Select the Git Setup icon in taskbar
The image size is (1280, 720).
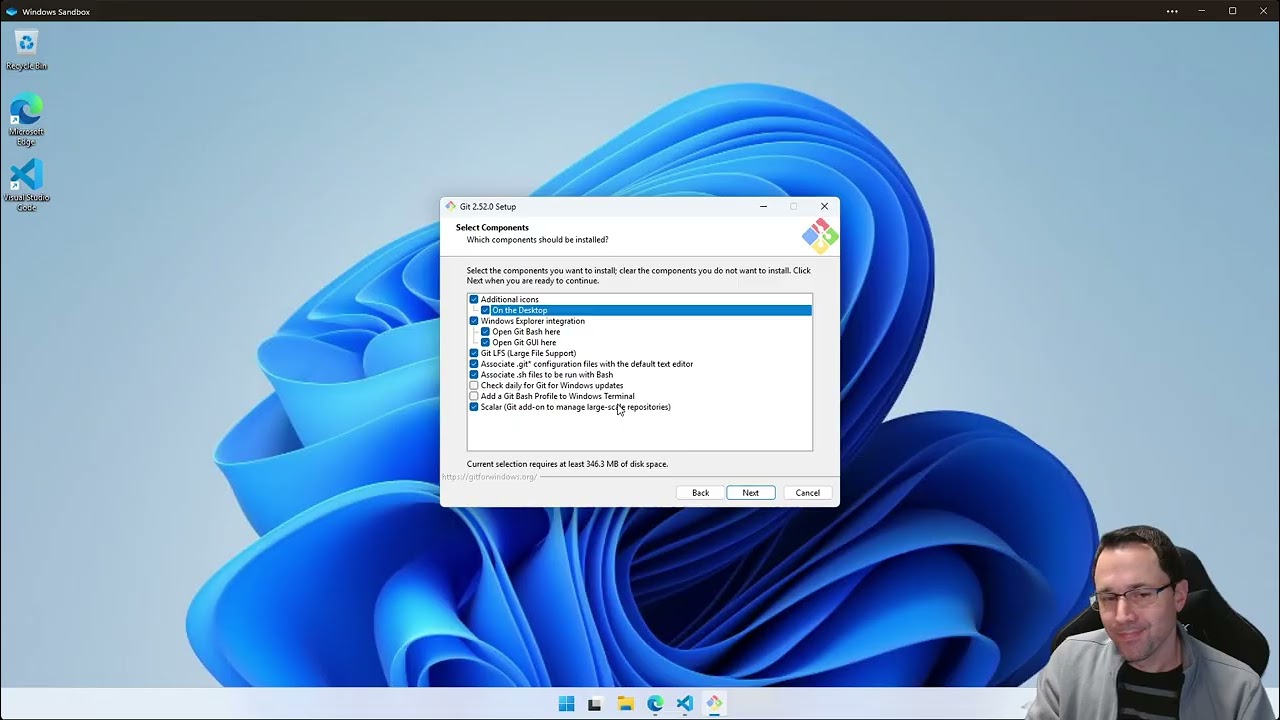click(x=714, y=704)
